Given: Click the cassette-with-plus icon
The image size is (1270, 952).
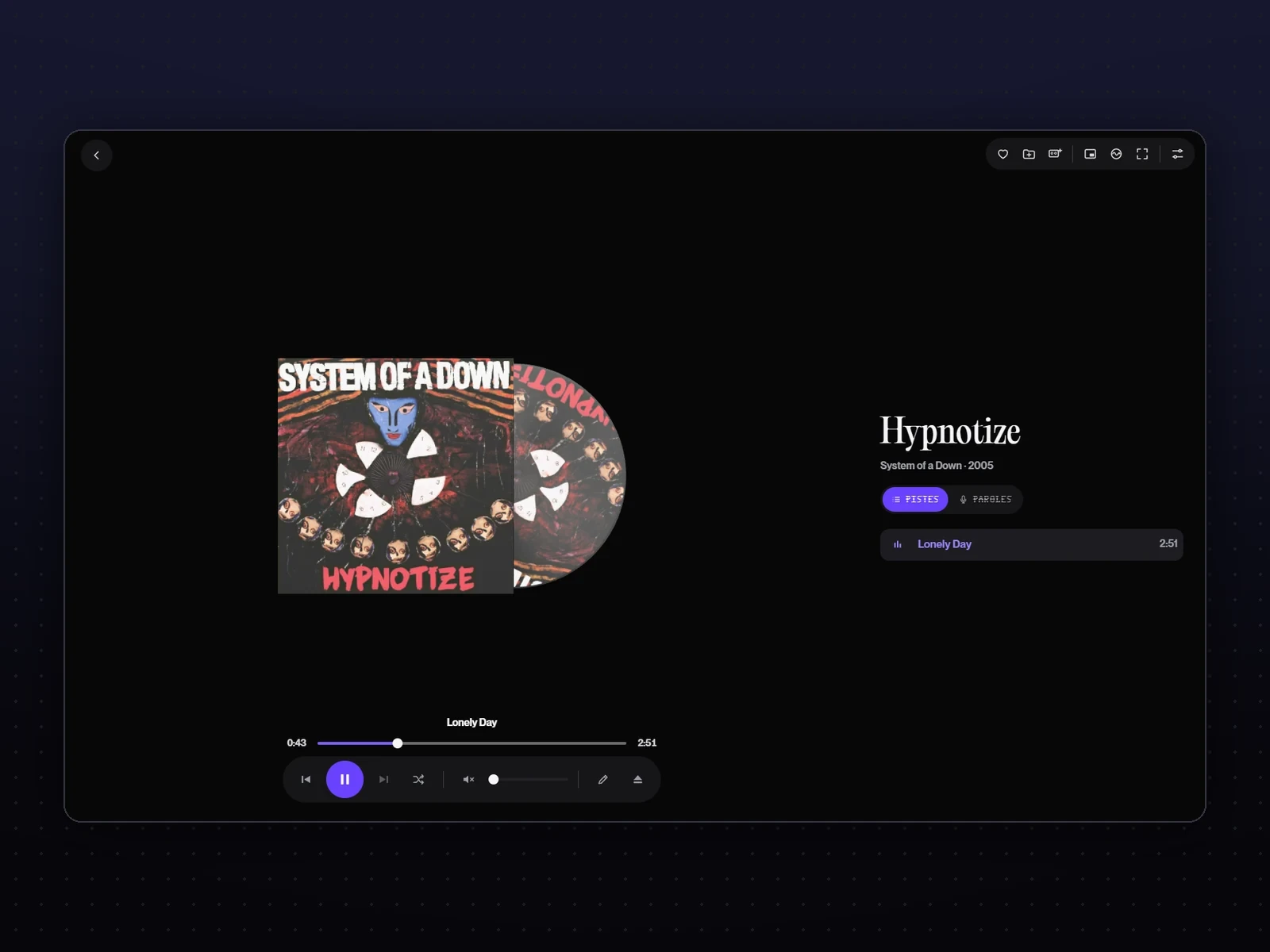Looking at the screenshot, I should 1055,154.
